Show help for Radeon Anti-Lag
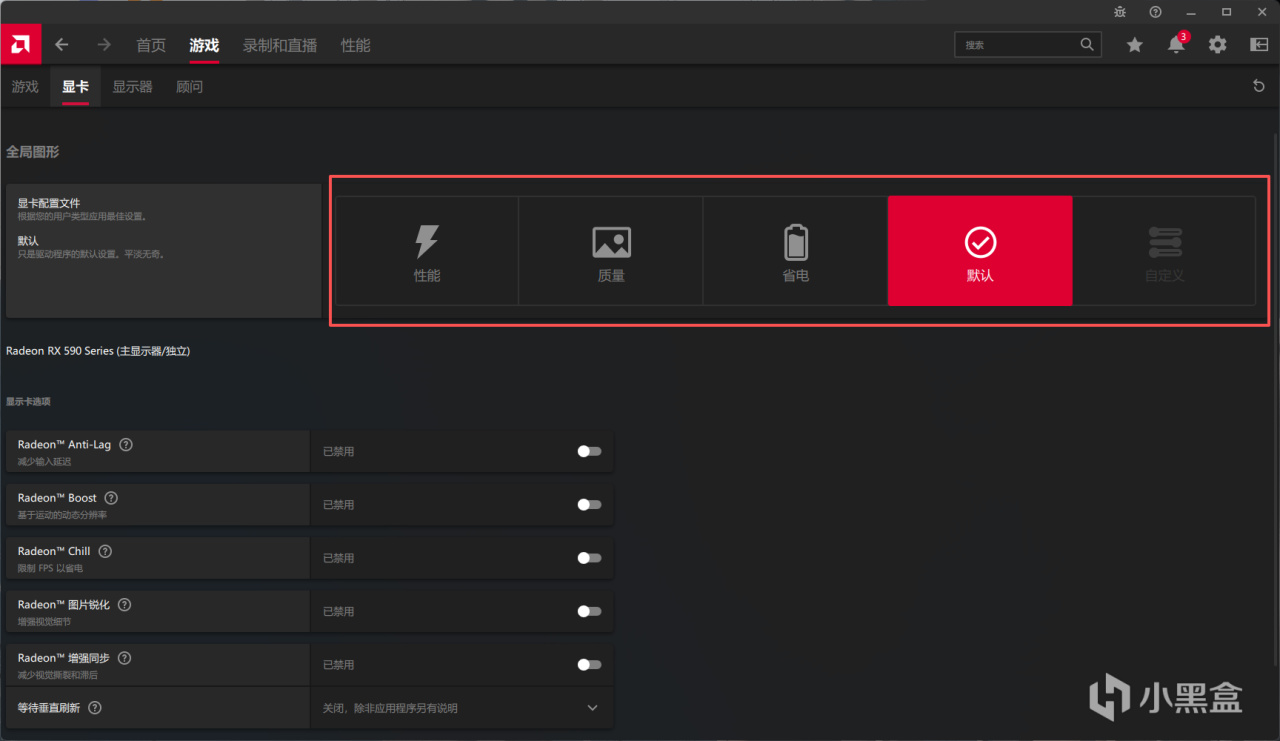The height and width of the screenshot is (741, 1280). coord(126,445)
